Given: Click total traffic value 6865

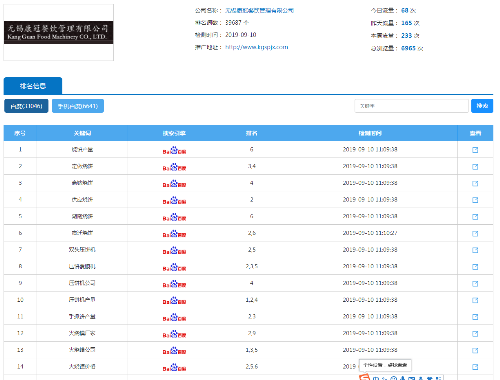Looking at the screenshot, I should click(x=408, y=48).
